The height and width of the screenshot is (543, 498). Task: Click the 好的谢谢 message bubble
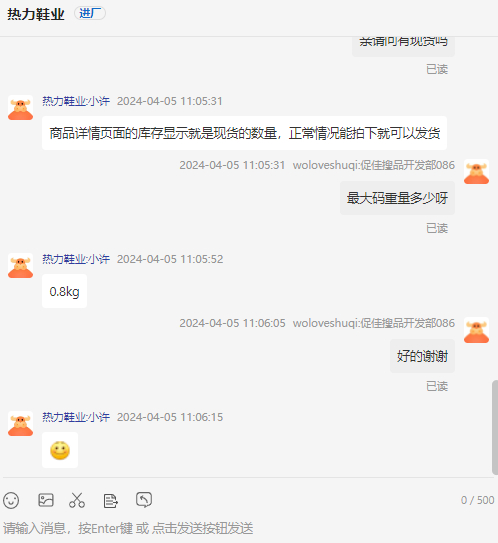[422, 356]
